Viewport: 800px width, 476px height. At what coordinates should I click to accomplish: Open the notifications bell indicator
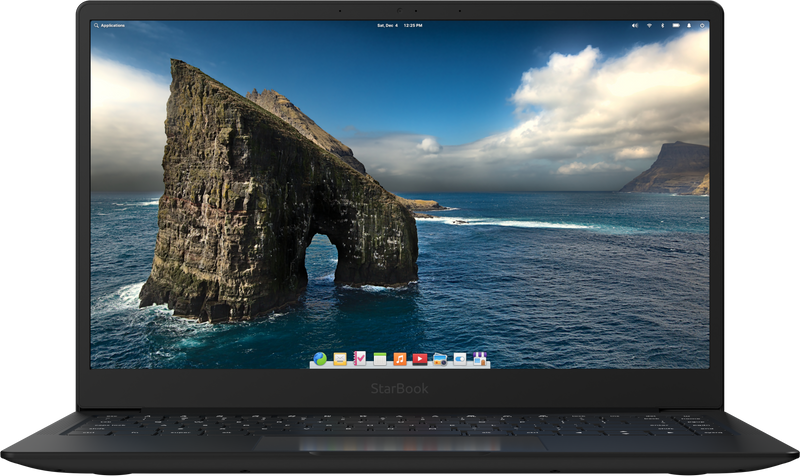[x=689, y=25]
